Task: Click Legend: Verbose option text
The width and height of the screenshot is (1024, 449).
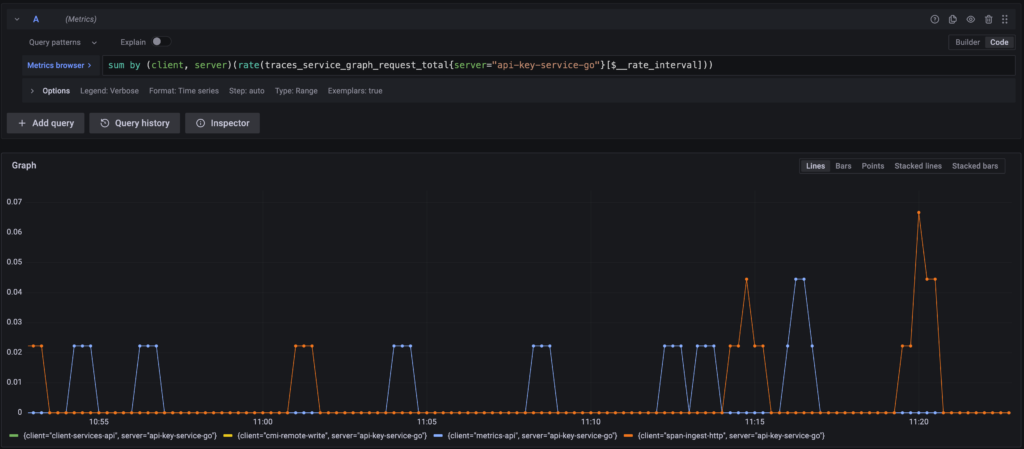Action: coord(110,91)
